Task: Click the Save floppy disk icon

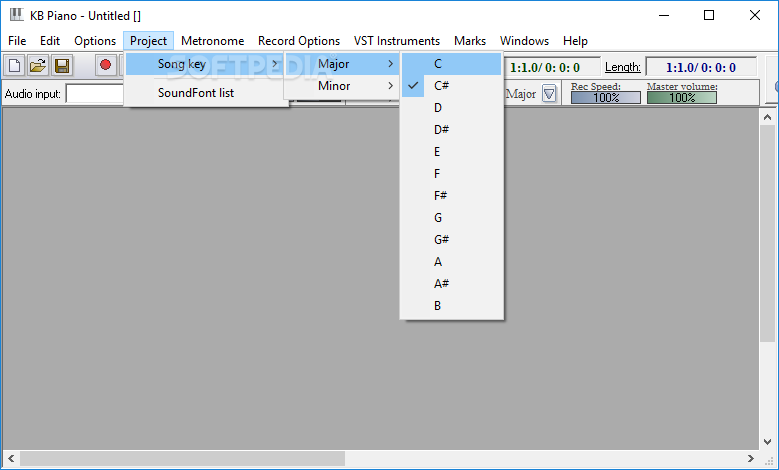Action: [x=62, y=66]
